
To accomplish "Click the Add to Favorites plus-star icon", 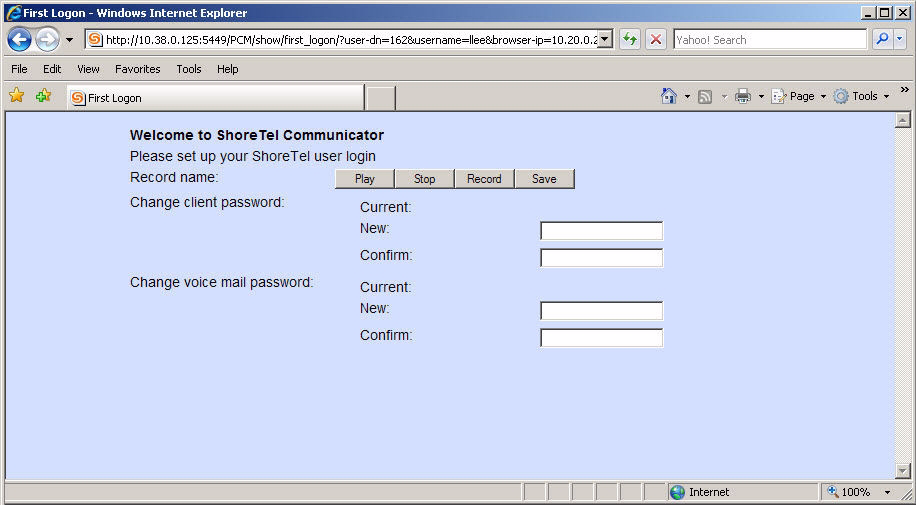I will coord(43,95).
